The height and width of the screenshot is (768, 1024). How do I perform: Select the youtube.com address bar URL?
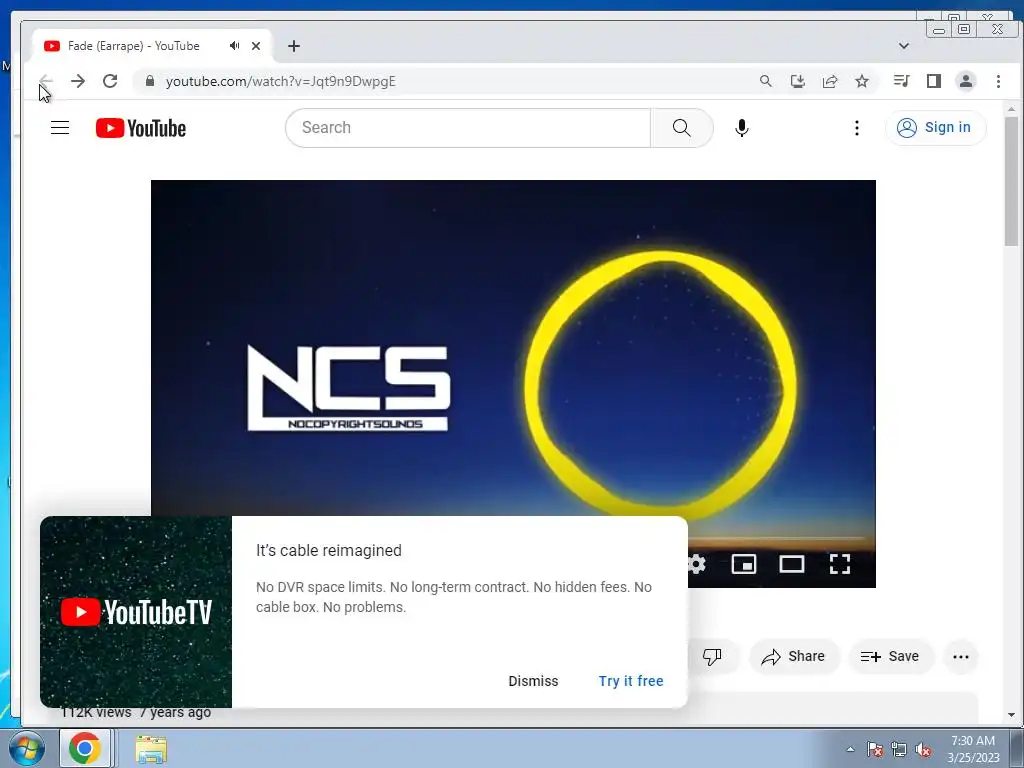(281, 82)
